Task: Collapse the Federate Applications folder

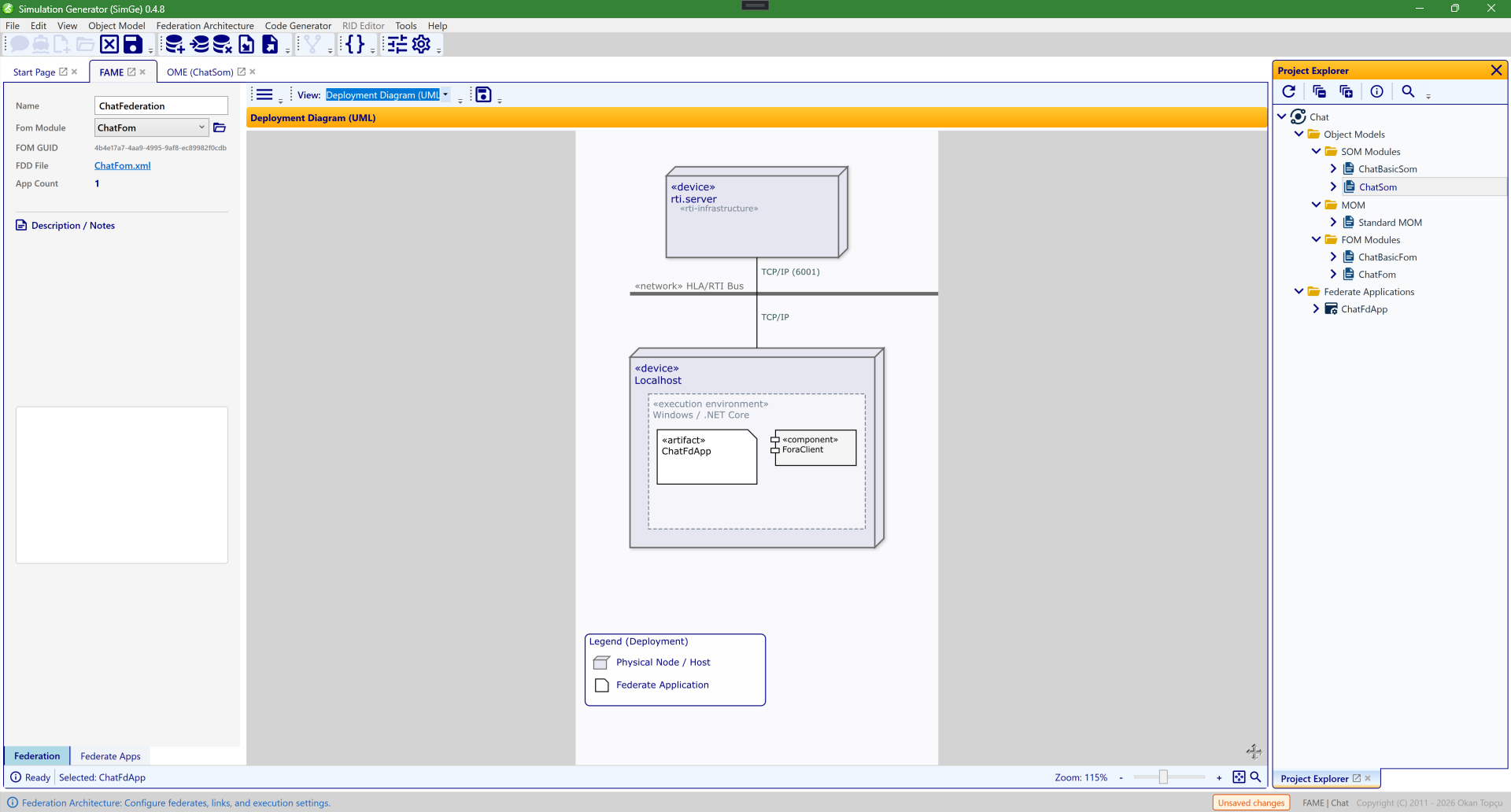Action: click(x=1299, y=291)
